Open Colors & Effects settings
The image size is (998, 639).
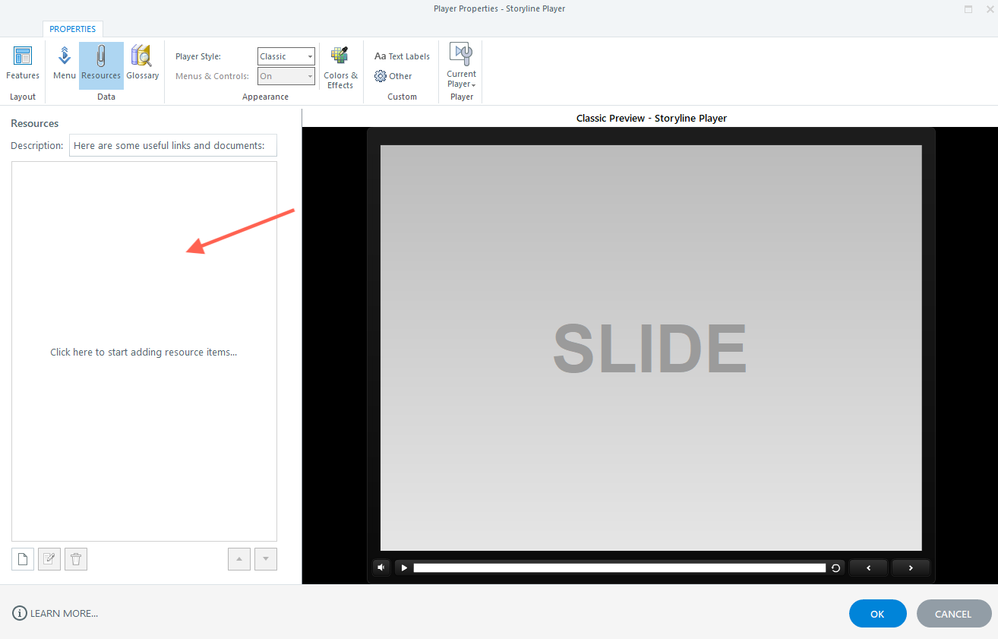coord(340,67)
